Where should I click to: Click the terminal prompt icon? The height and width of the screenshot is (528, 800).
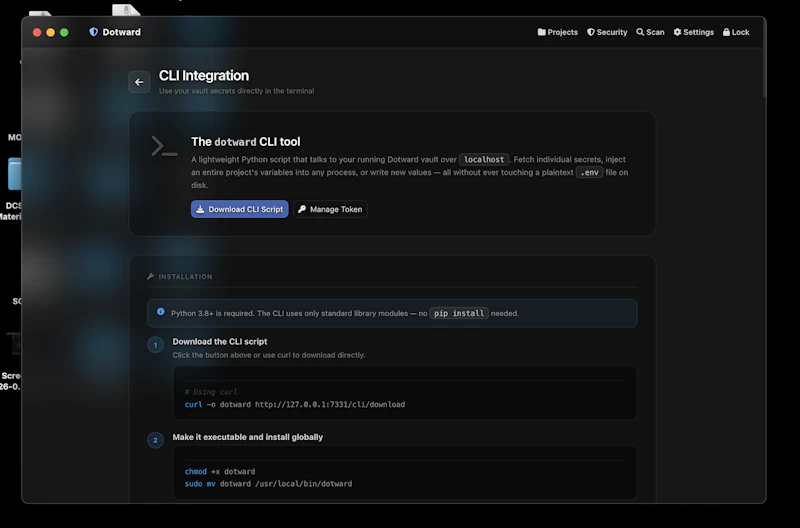[164, 146]
